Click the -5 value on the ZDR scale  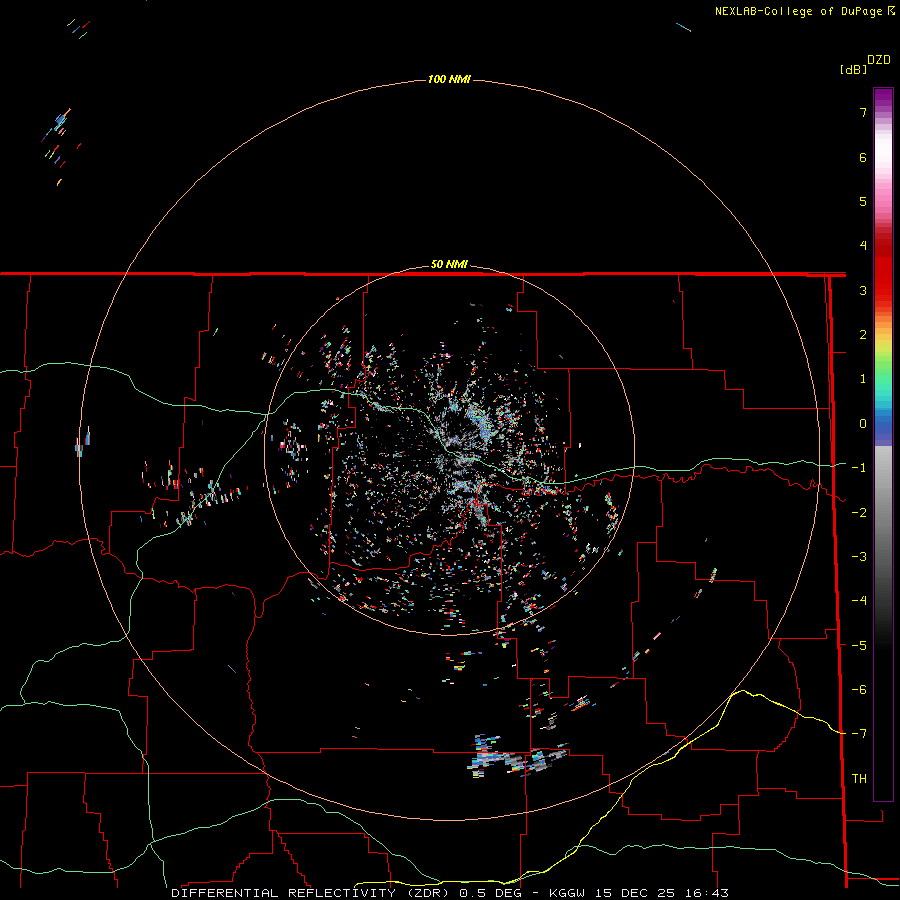point(859,646)
